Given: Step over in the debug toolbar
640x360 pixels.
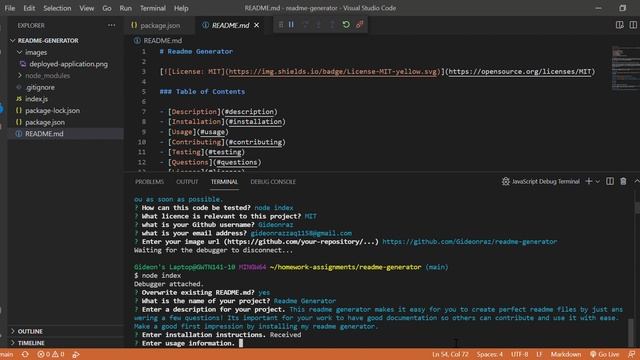Looking at the screenshot, I should point(305,25).
